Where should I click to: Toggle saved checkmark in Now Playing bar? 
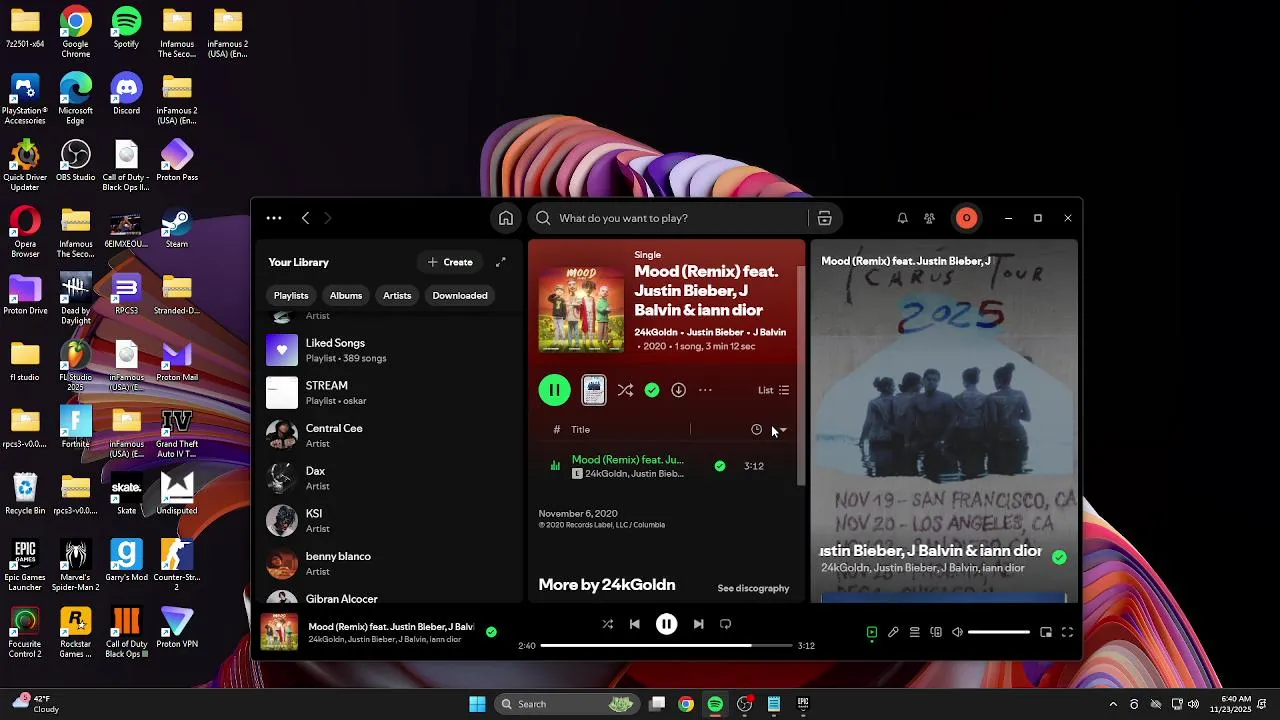pyautogui.click(x=491, y=632)
